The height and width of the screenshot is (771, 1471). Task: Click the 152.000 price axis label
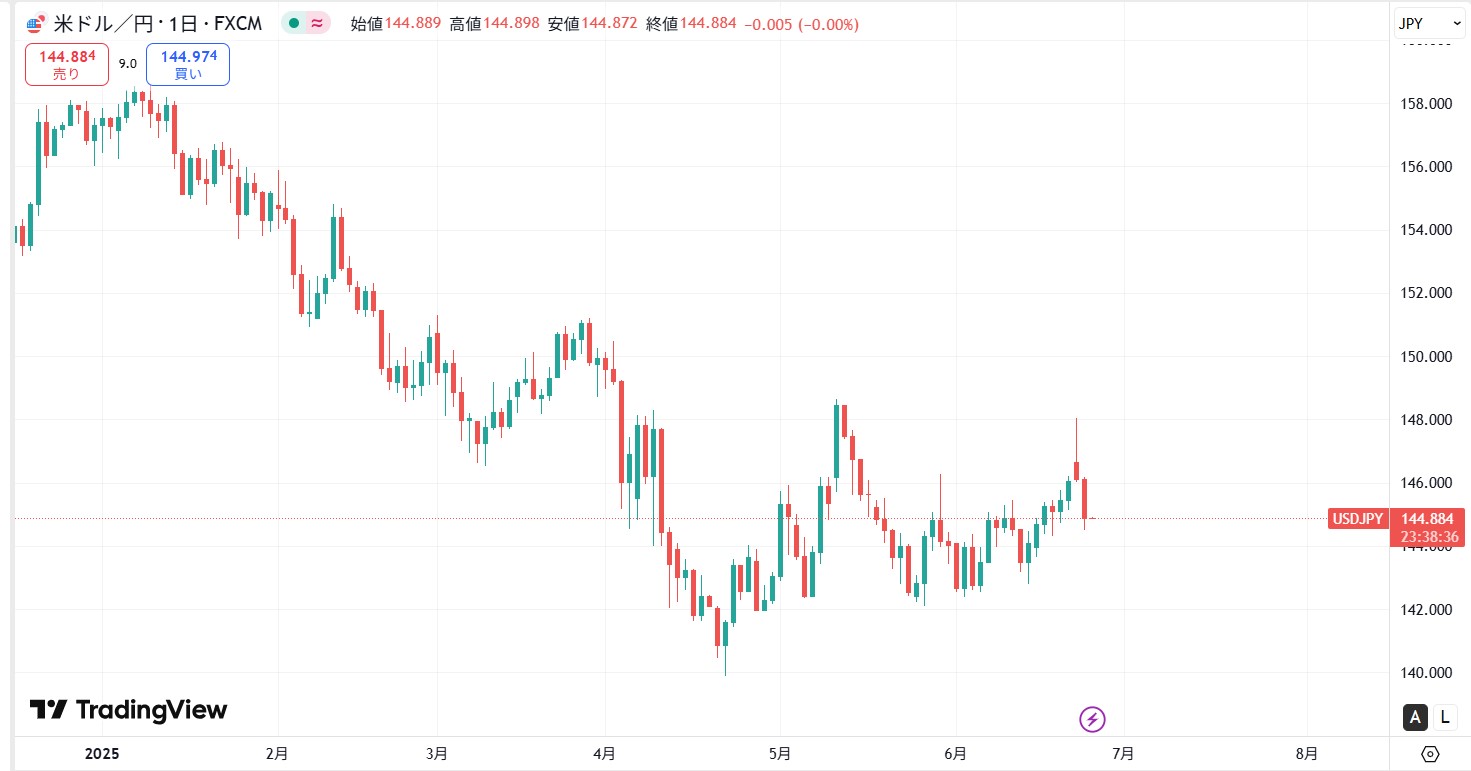click(x=1426, y=293)
